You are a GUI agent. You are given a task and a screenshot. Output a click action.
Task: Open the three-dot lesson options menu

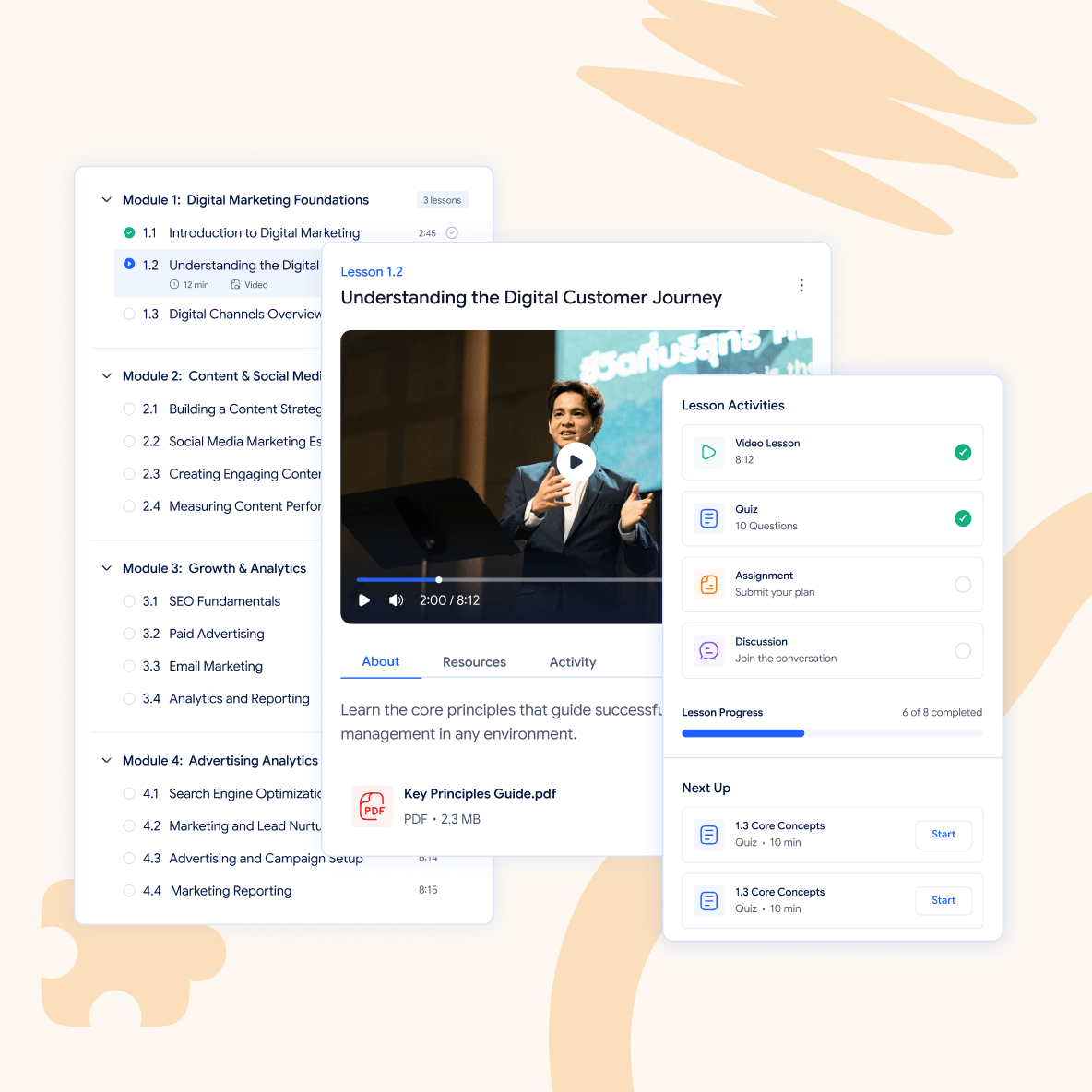[801, 285]
